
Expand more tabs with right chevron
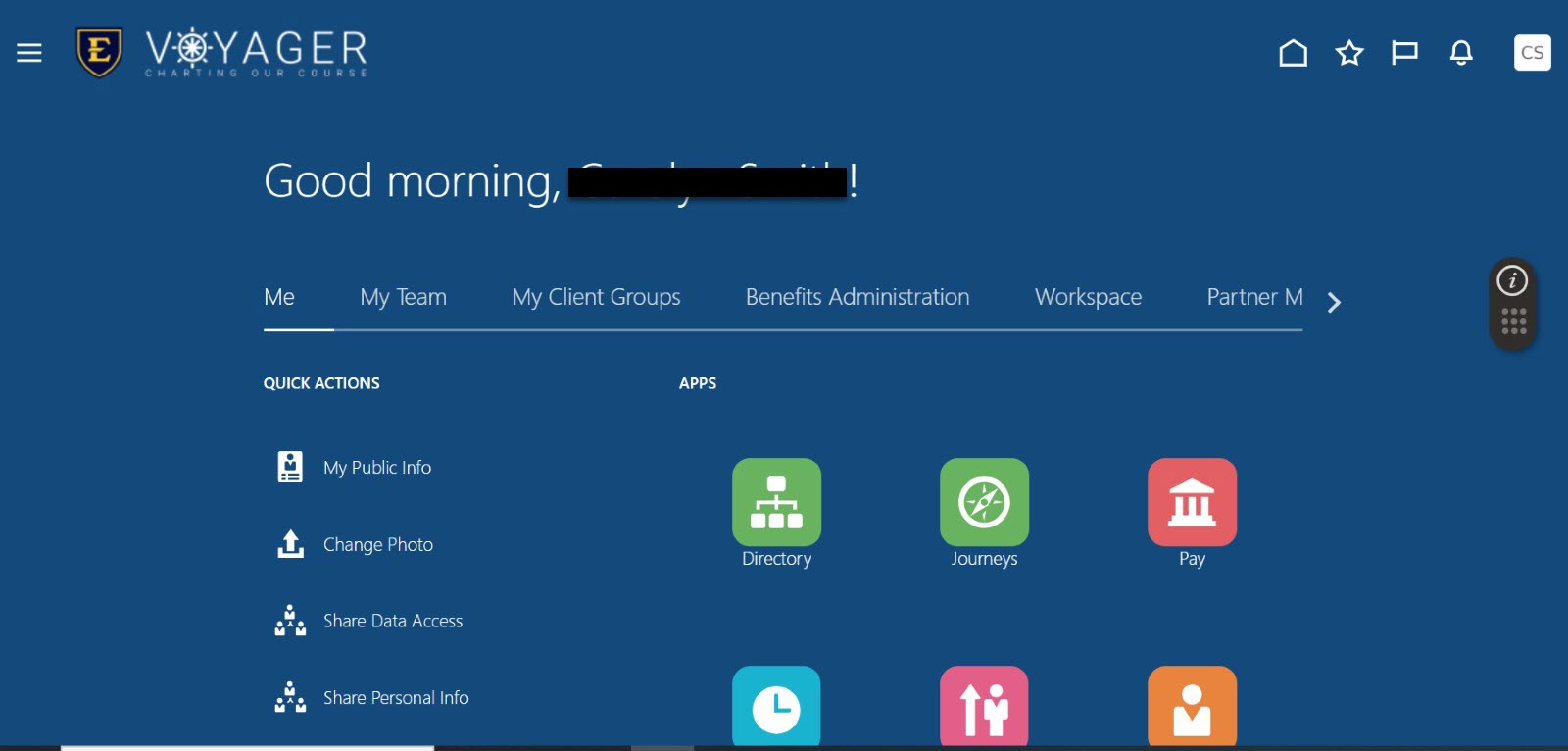1334,303
